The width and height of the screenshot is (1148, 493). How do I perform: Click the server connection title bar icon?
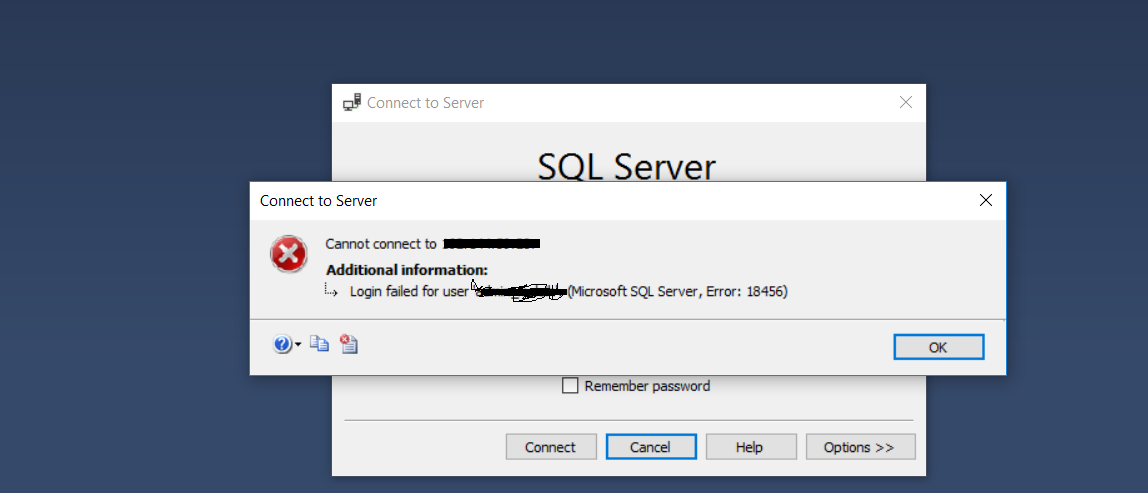[x=351, y=102]
